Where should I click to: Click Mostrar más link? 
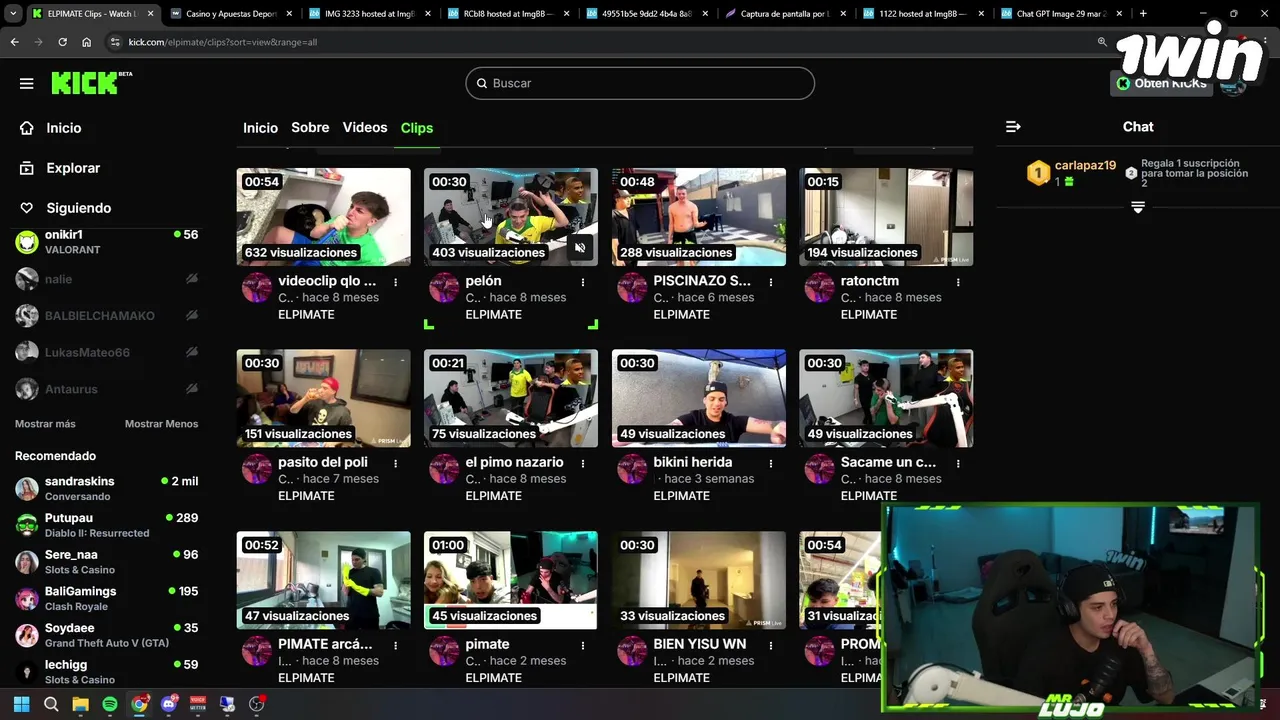tap(45, 424)
